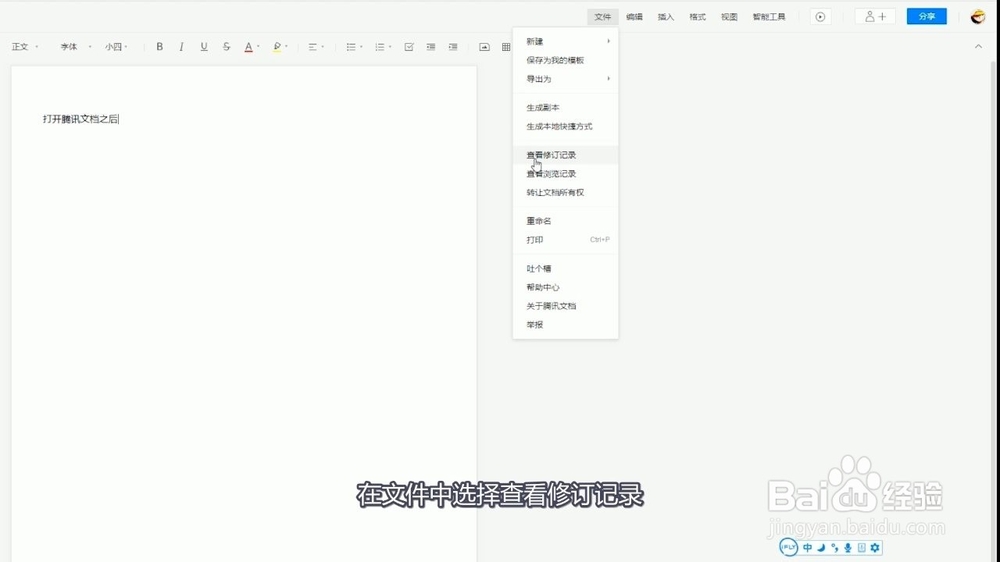Choose 打印 from the file menu

tap(565, 240)
